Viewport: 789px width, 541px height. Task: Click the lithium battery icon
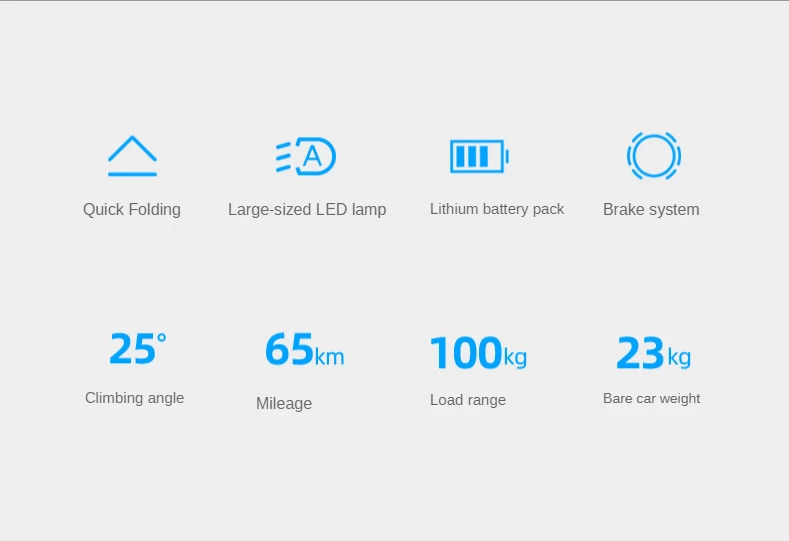point(480,156)
